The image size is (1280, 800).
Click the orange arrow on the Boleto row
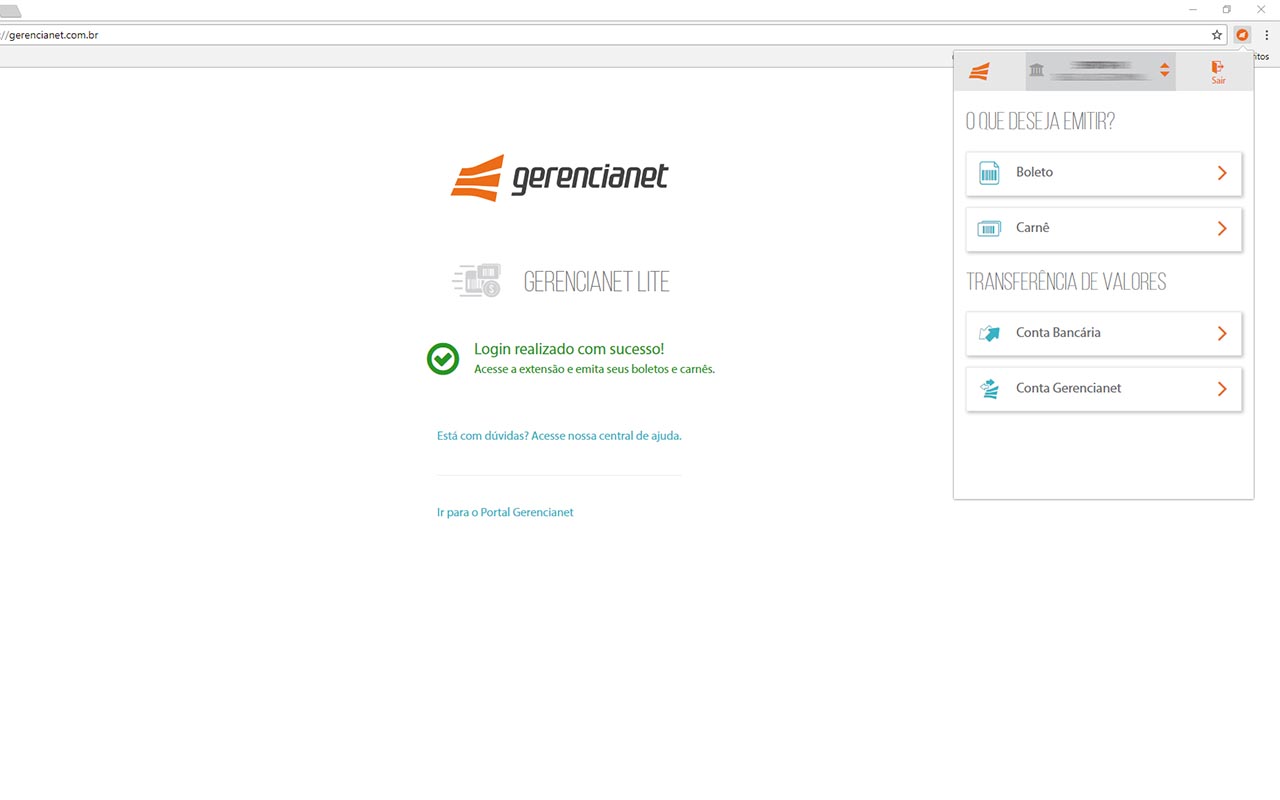1222,173
